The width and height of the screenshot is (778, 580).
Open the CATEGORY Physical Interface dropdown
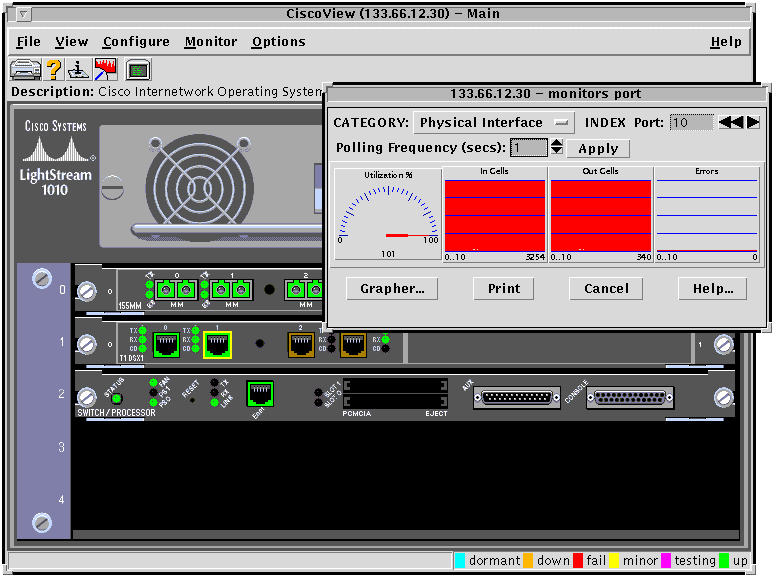494,123
